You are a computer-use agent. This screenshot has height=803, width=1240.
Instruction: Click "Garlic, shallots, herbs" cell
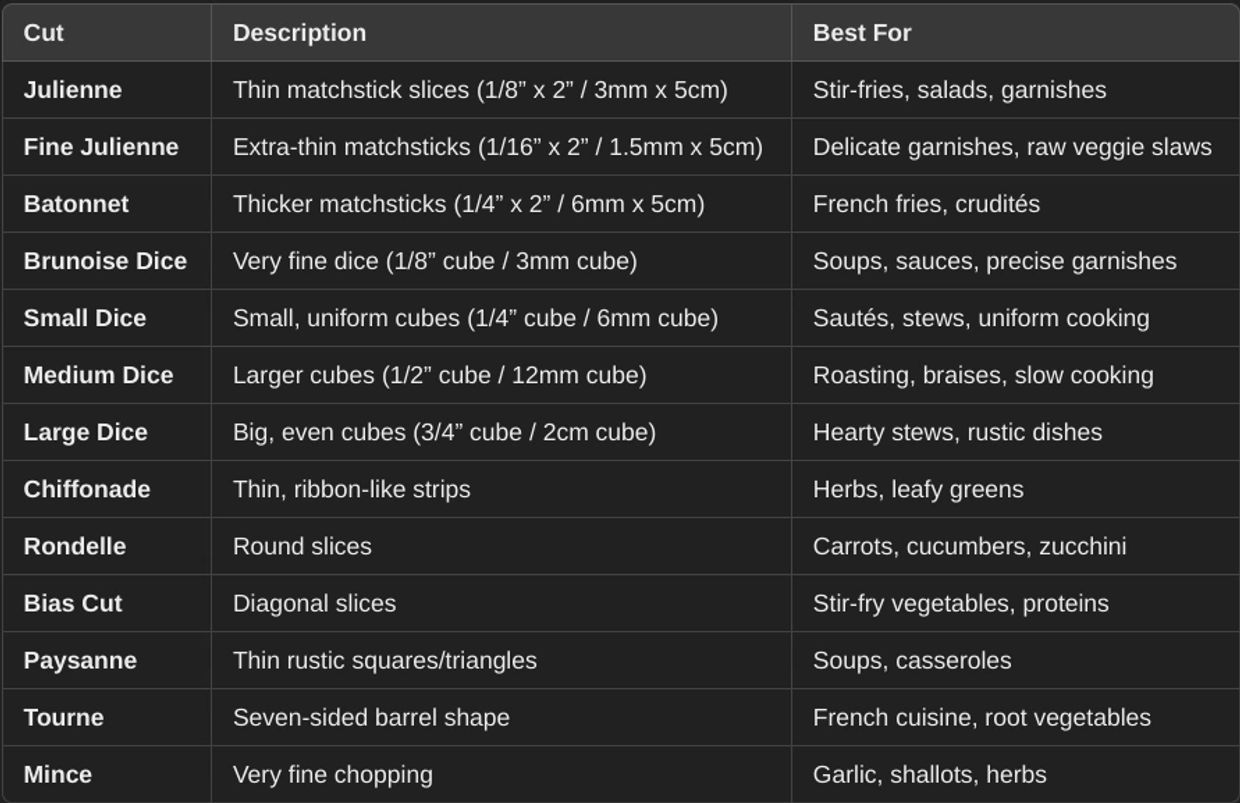(929, 774)
